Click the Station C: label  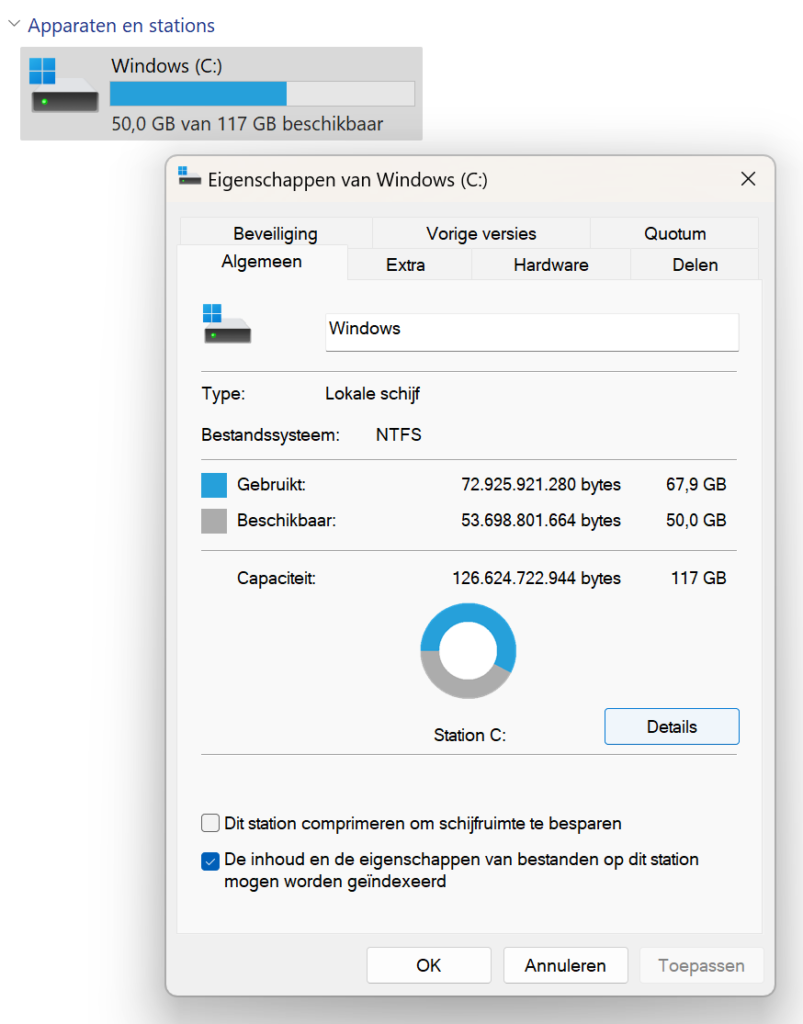point(469,735)
